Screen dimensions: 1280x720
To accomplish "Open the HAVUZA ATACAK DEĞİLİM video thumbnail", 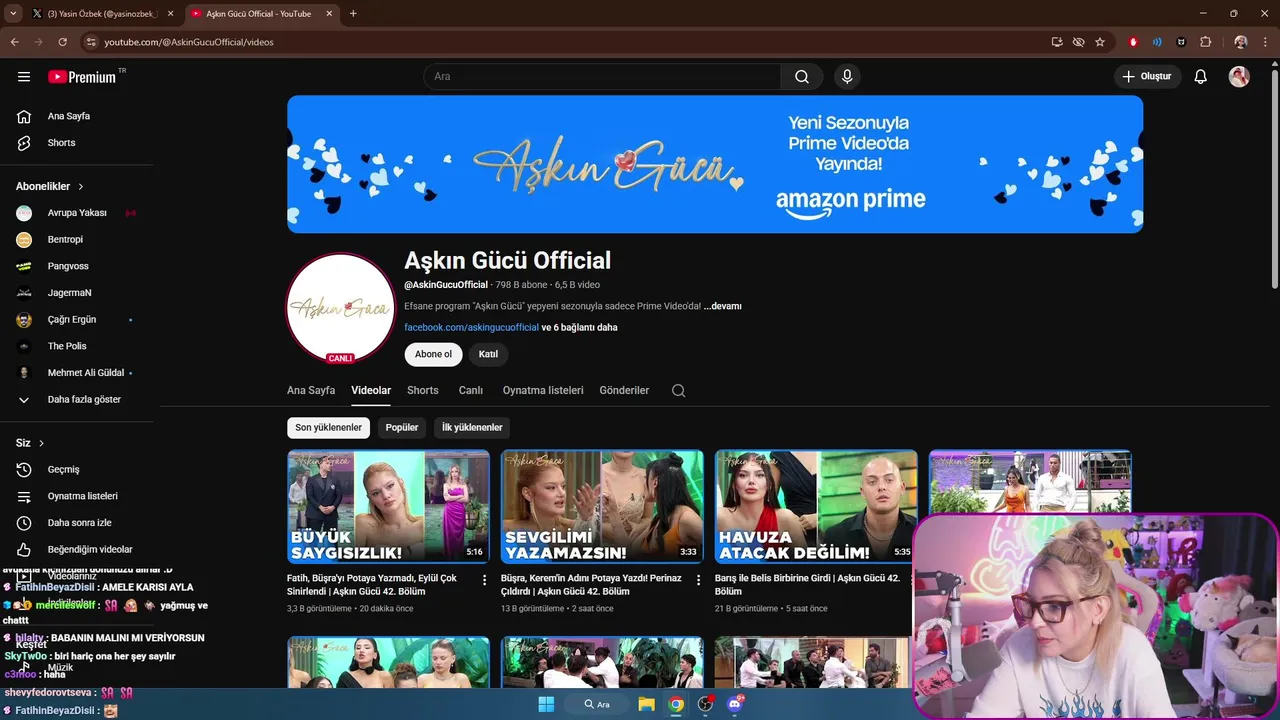I will tap(816, 507).
